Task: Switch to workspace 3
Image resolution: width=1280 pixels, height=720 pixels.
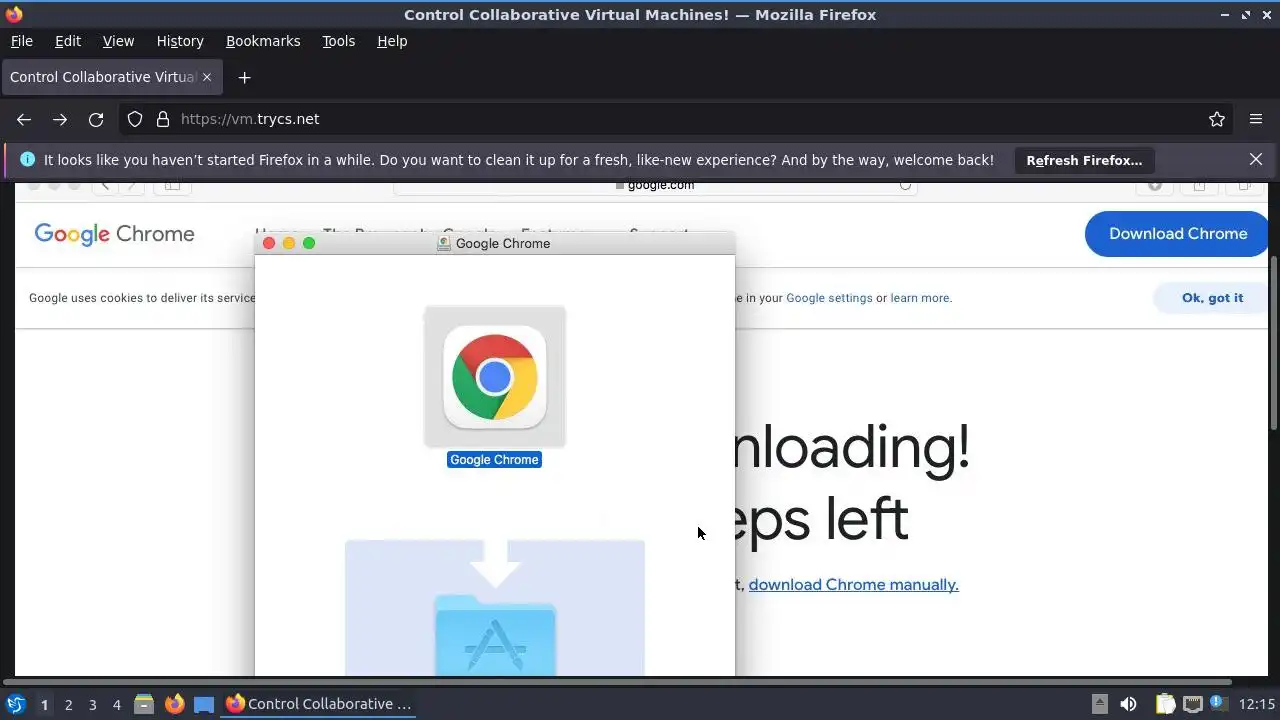Action: [92, 704]
